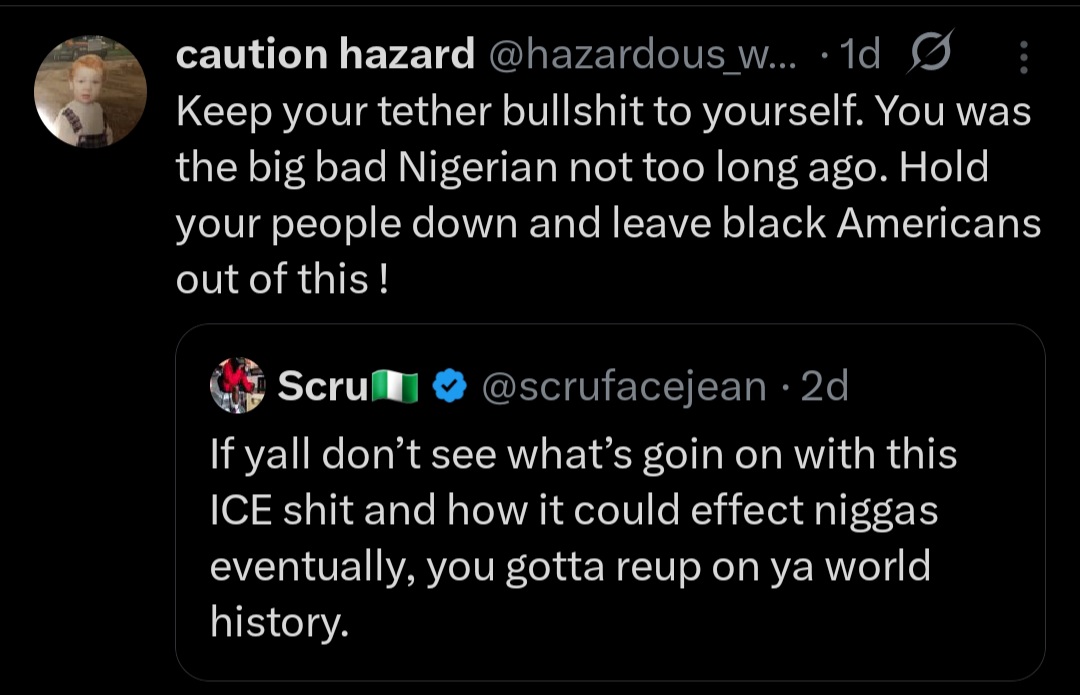This screenshot has width=1080, height=695.
Task: Click the blue verified badge beside Scru
Action: [450, 386]
